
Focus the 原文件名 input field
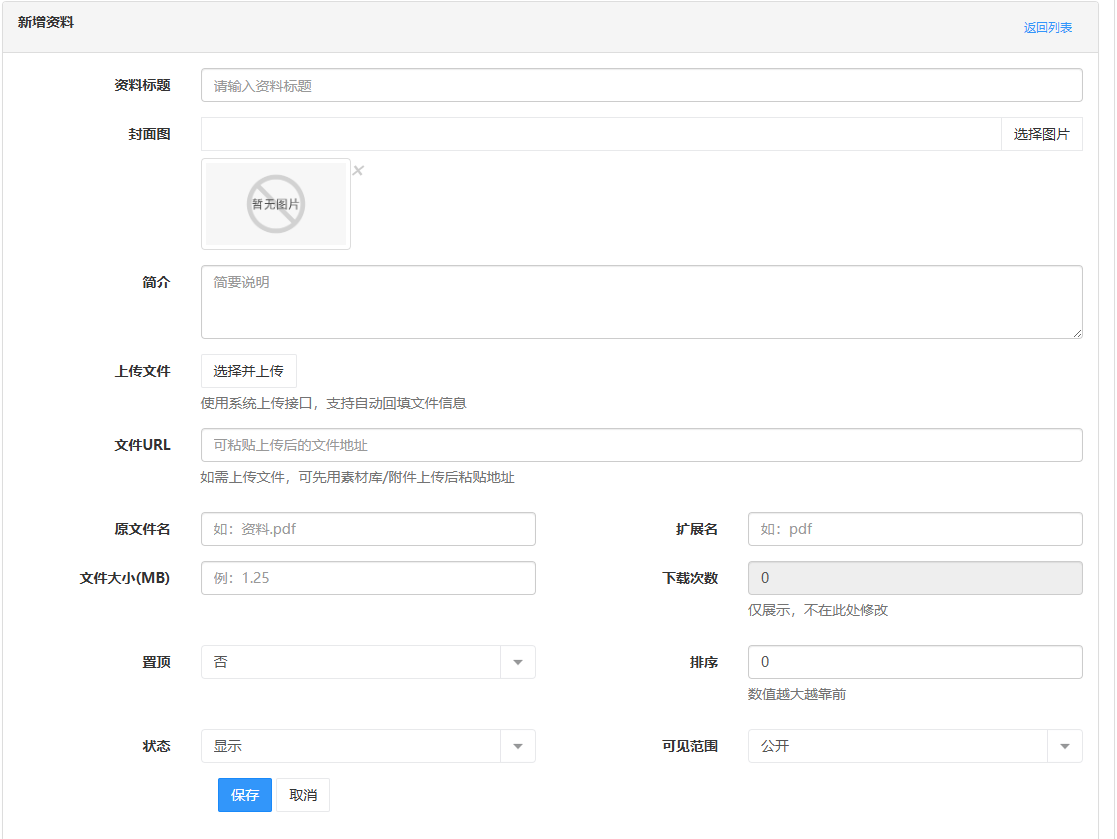pos(368,528)
